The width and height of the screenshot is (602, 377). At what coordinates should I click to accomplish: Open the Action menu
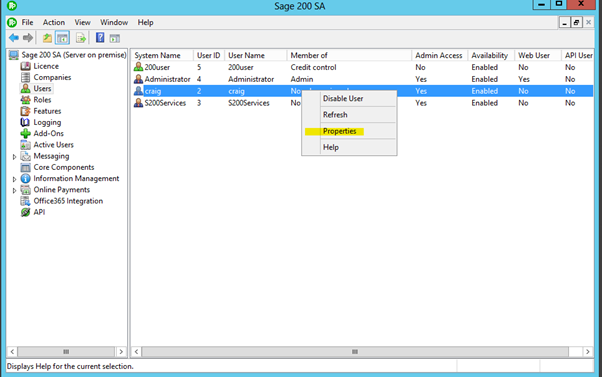(54, 22)
